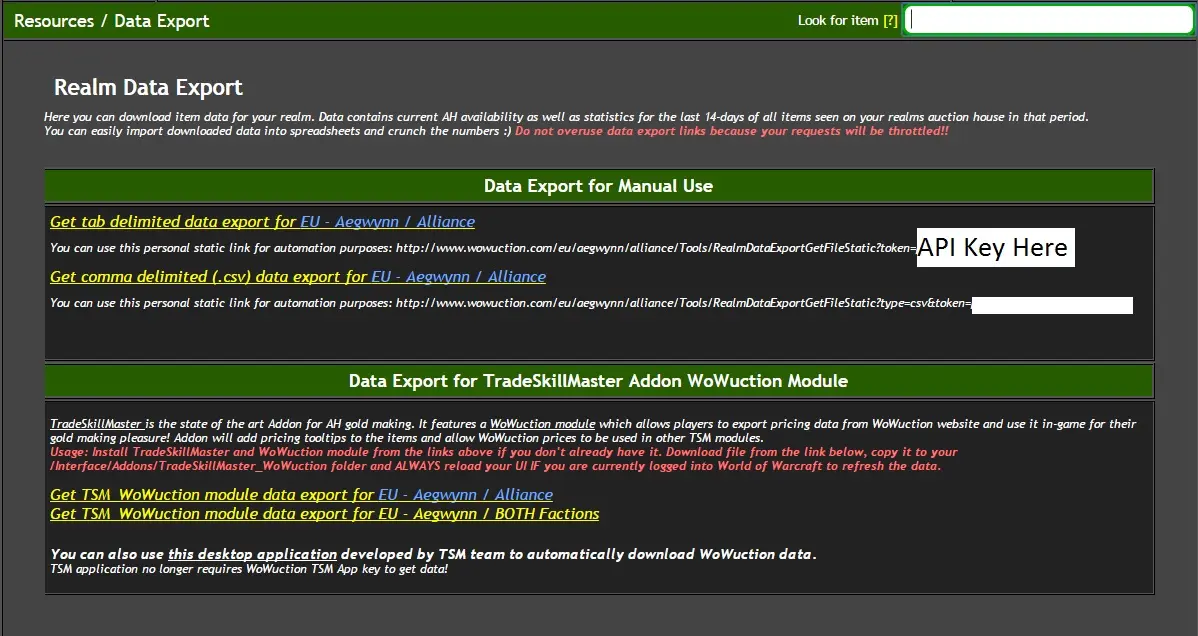The image size is (1198, 636).
Task: Open the [?] help link beside Look for item
Action: click(x=890, y=21)
